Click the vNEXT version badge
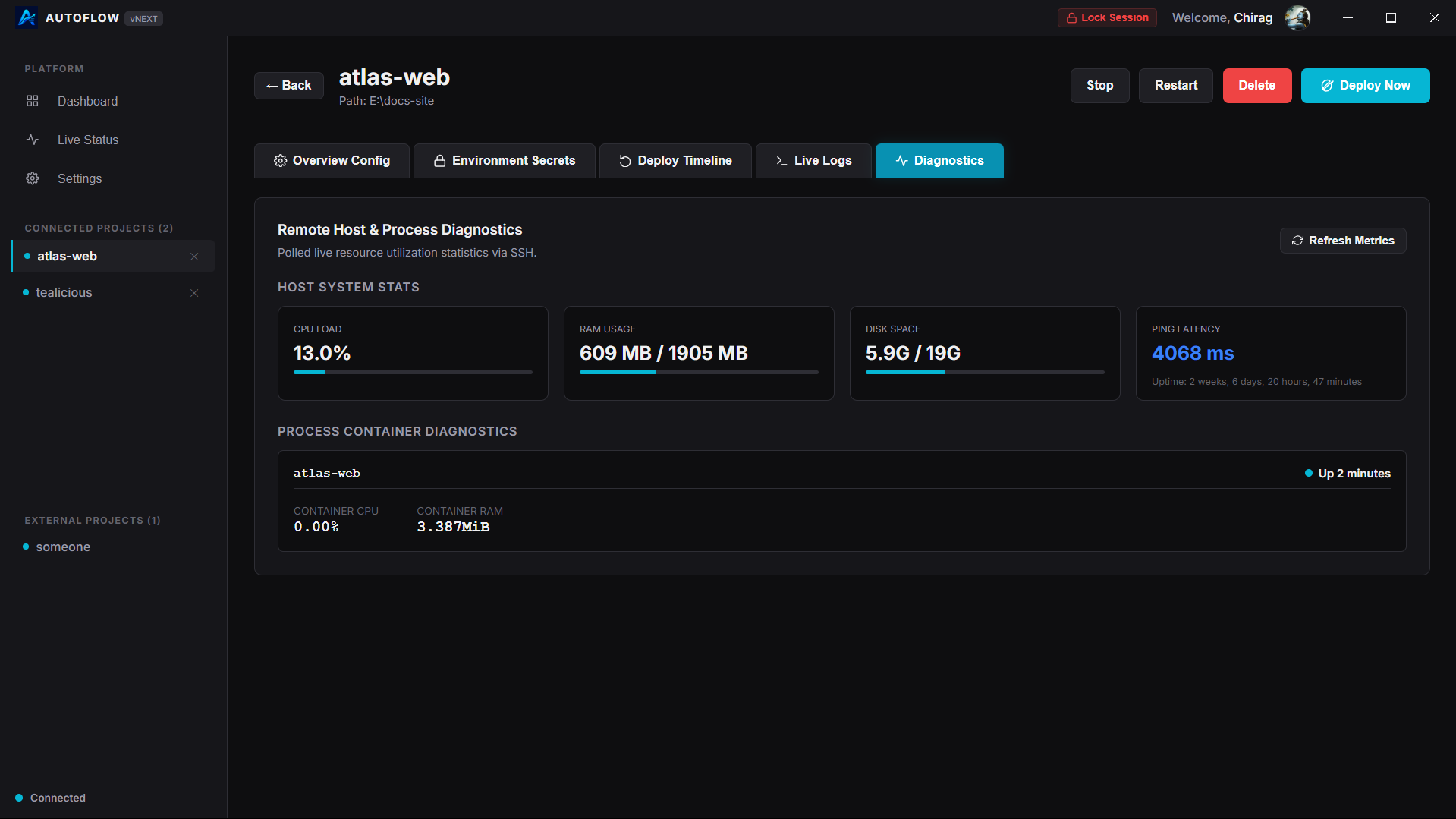This screenshot has height=819, width=1456. pos(143,18)
